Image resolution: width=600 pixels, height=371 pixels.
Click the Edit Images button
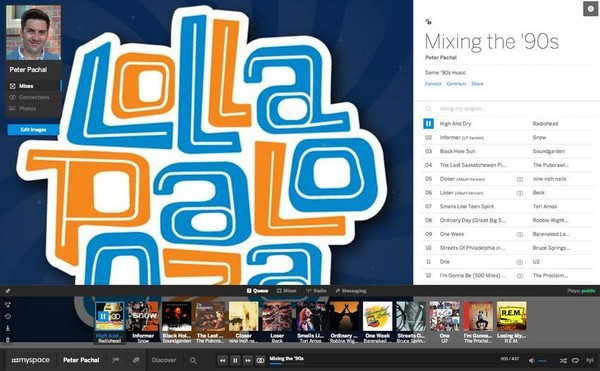coord(33,130)
